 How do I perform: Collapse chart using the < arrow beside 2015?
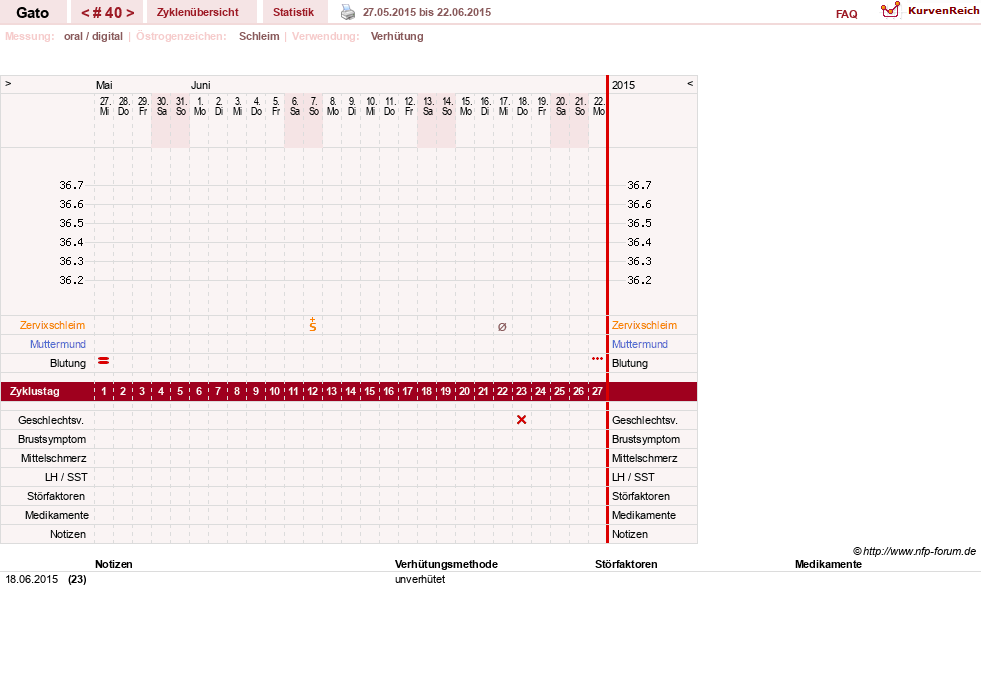690,83
